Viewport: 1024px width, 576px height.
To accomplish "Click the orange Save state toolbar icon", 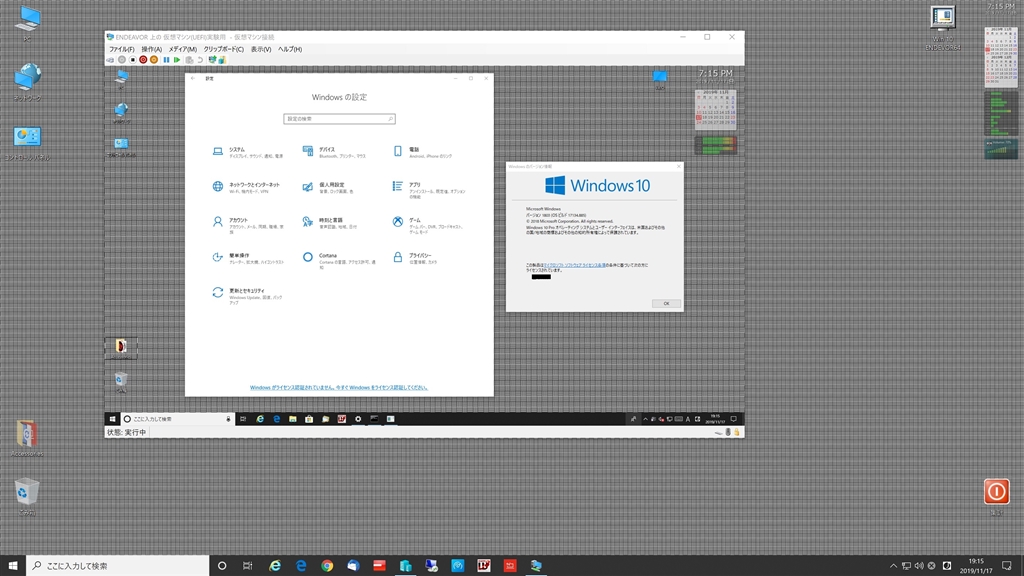I will pyautogui.click(x=154, y=60).
